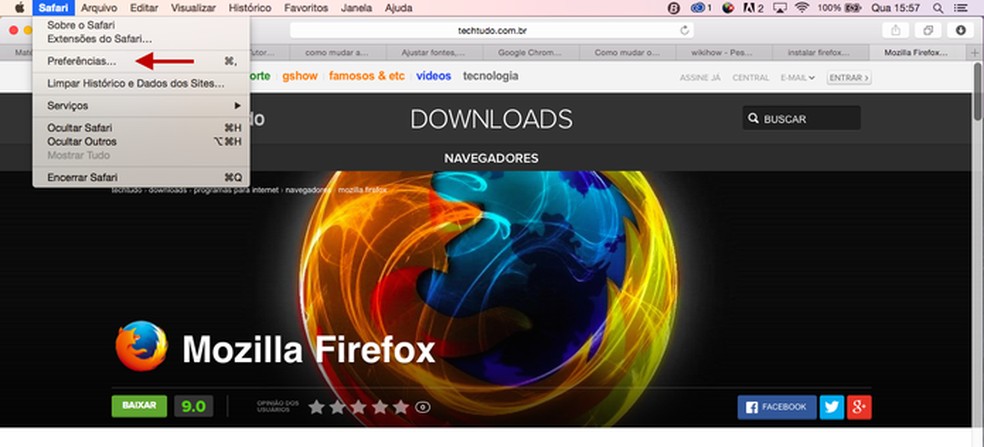Open Extensões do Safari…

[x=141, y=39]
